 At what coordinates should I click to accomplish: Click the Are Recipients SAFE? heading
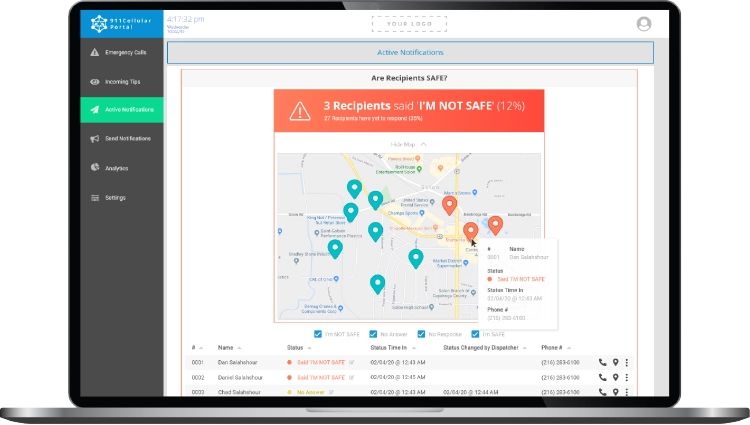point(409,78)
